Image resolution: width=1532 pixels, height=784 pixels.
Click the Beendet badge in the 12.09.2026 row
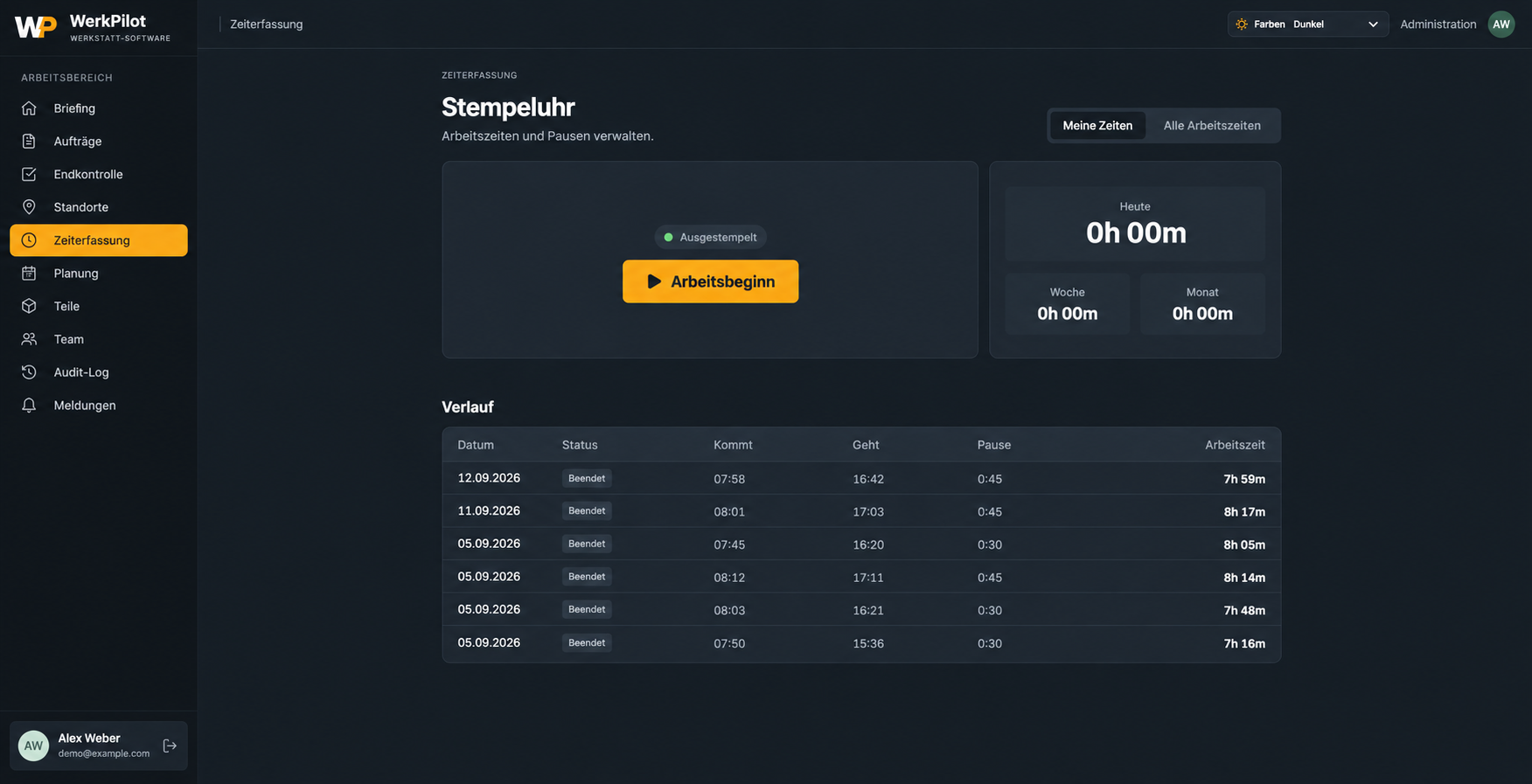(x=587, y=478)
